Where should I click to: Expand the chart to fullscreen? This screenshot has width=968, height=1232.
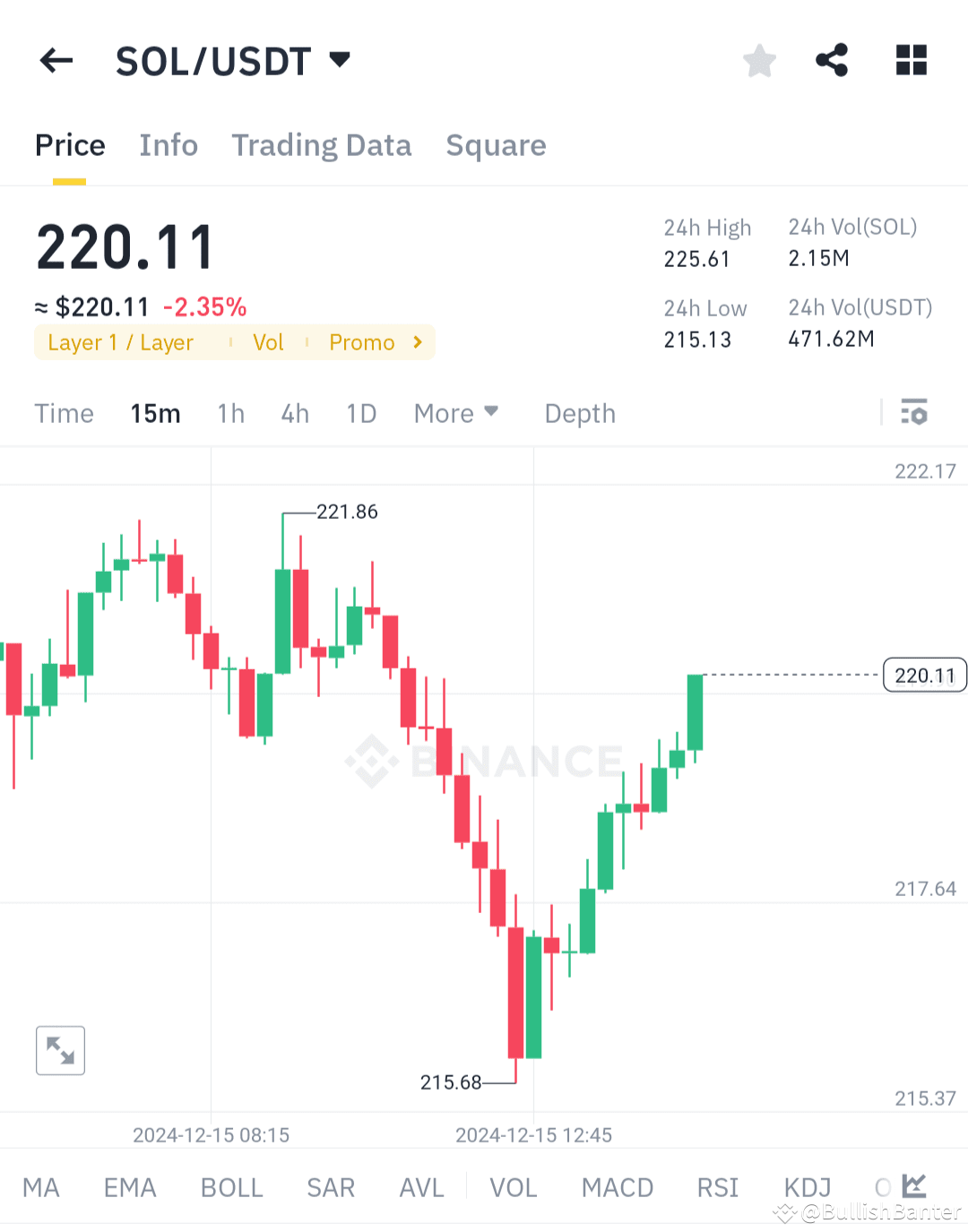point(59,1050)
